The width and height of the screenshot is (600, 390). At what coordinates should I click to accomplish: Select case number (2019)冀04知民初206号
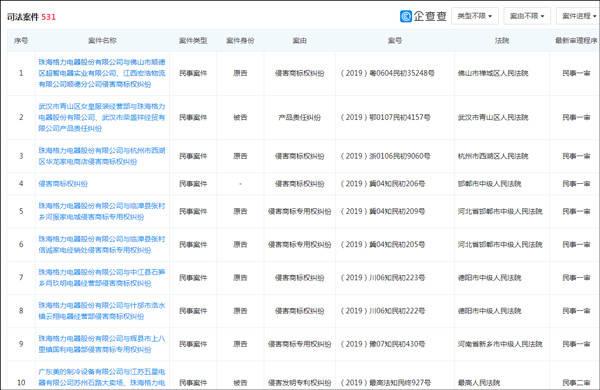point(383,184)
